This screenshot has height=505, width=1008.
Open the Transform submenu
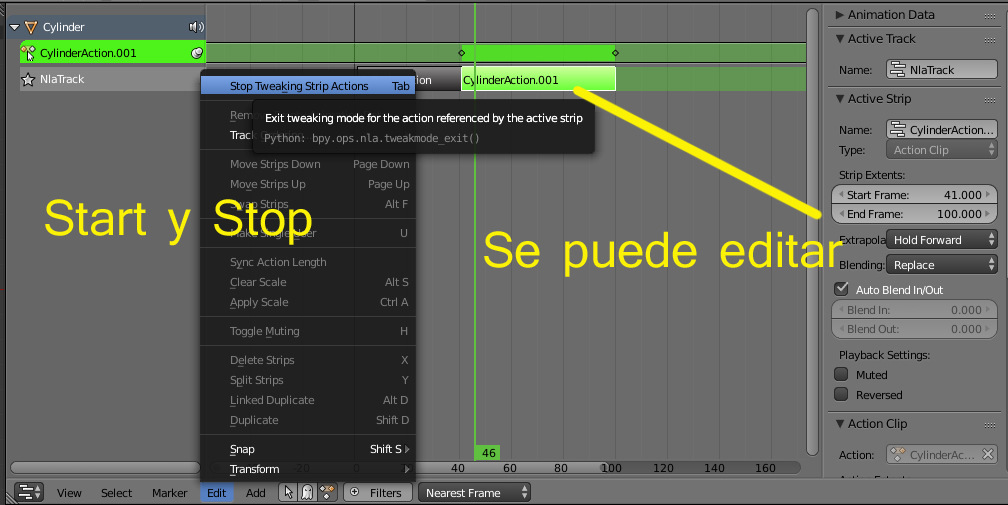click(x=308, y=469)
